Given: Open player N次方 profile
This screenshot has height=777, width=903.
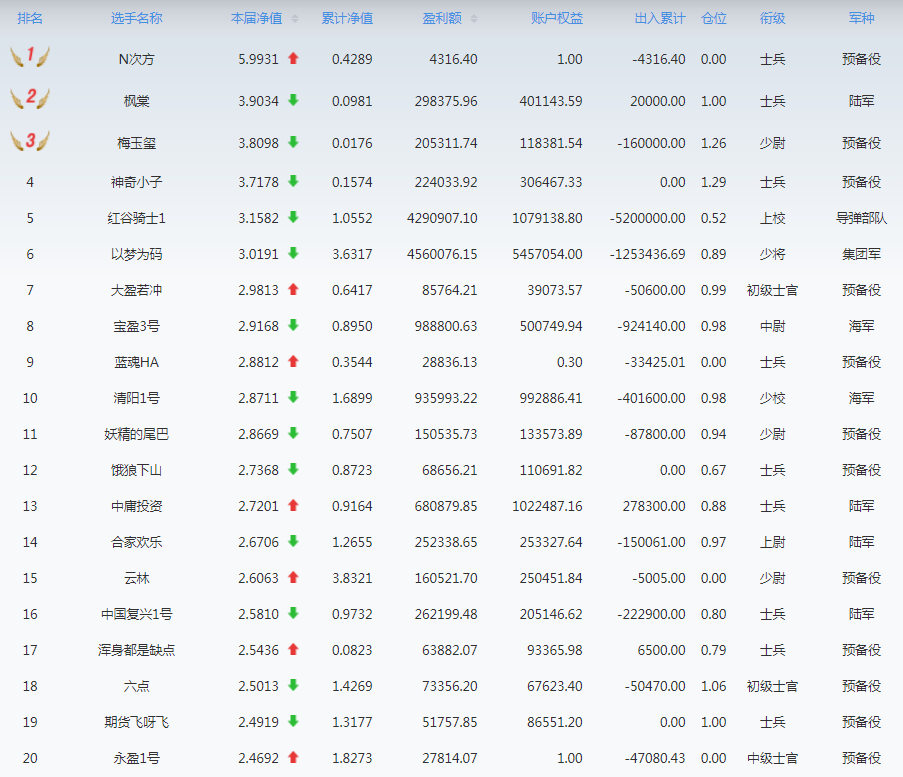Looking at the screenshot, I should point(136,59).
